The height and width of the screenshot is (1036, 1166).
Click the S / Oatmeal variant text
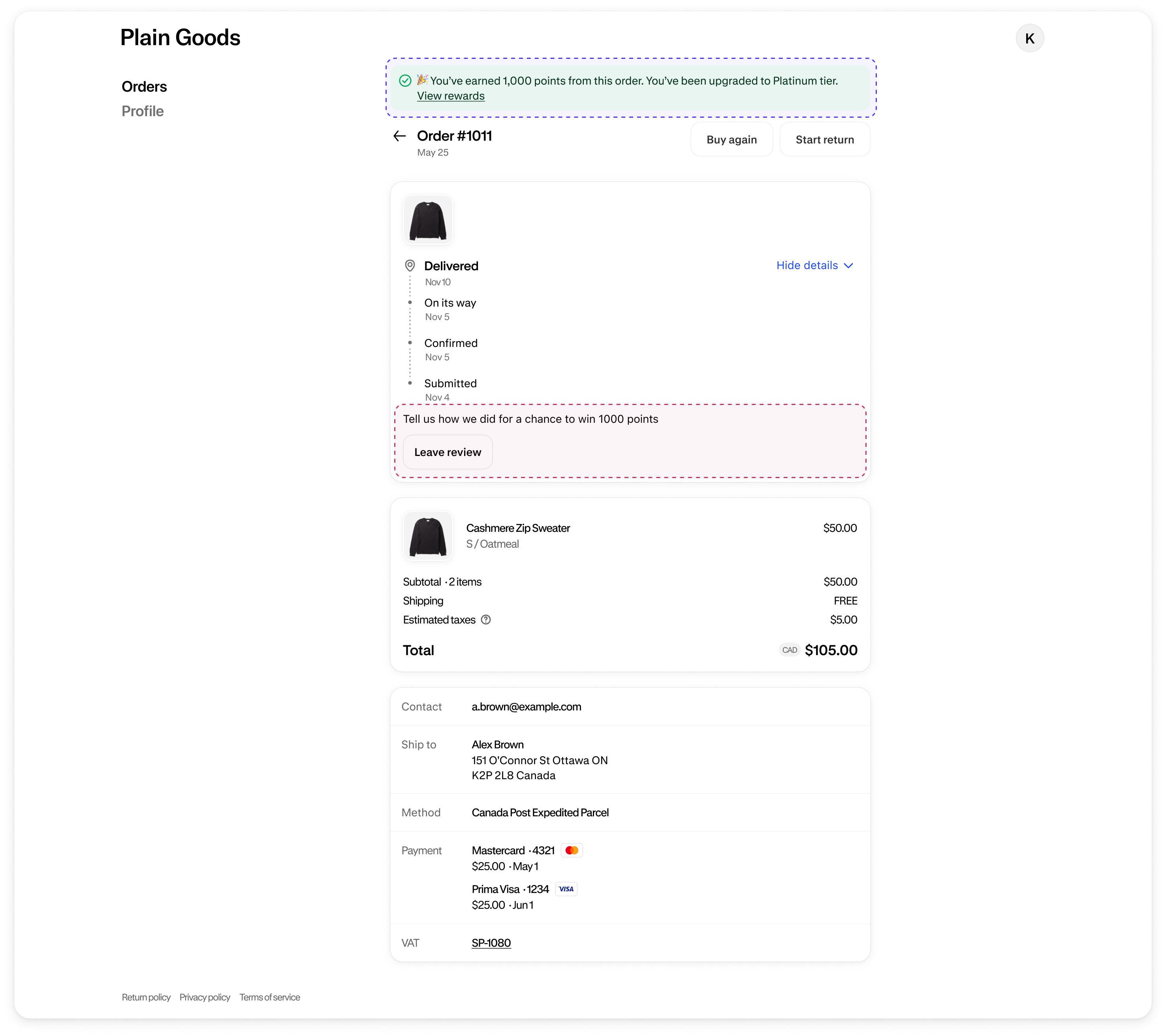coord(492,544)
